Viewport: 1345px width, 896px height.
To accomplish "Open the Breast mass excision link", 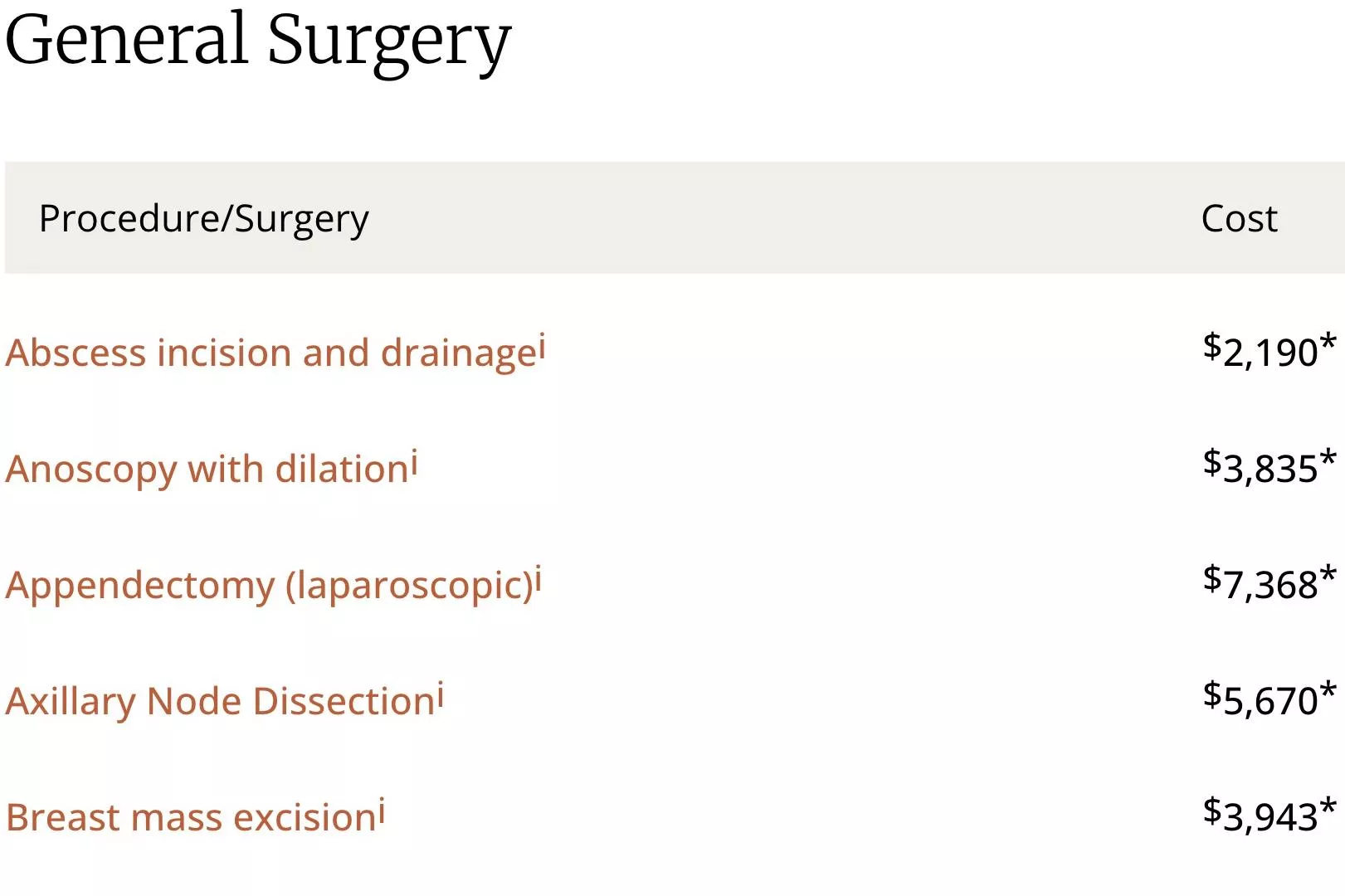I will (192, 818).
